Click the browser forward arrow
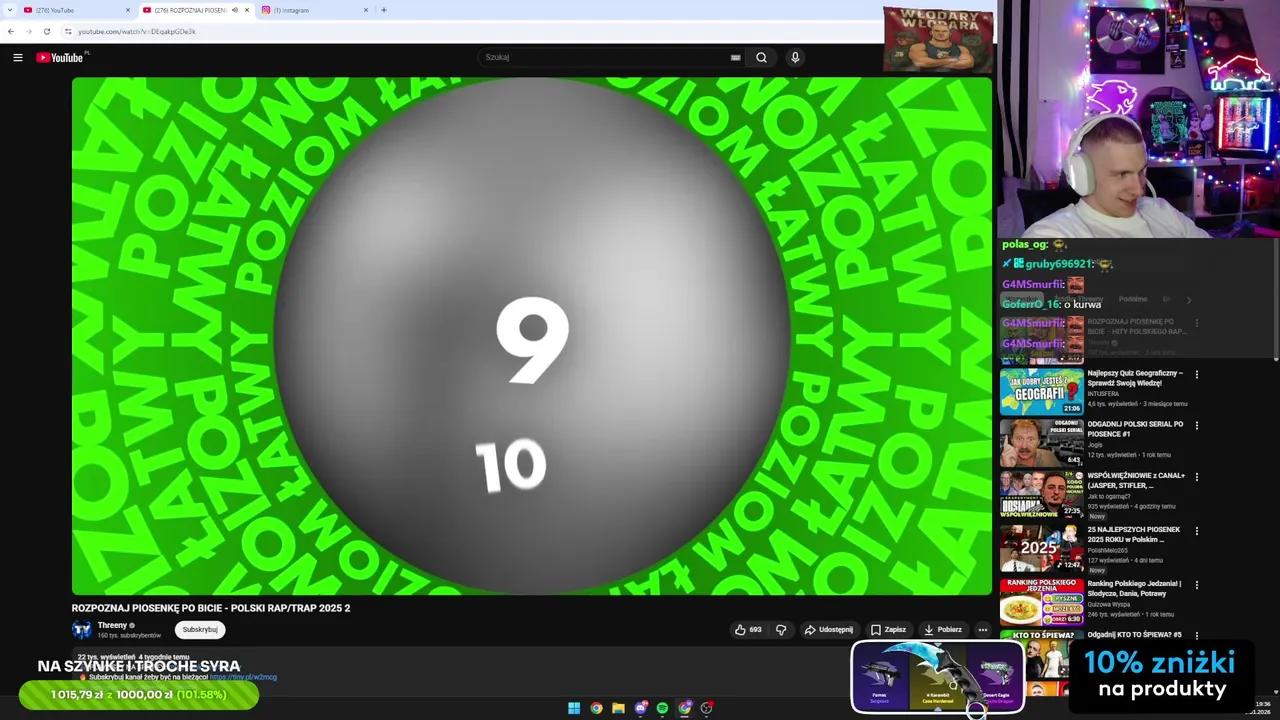The image size is (1280, 720). coord(28,31)
